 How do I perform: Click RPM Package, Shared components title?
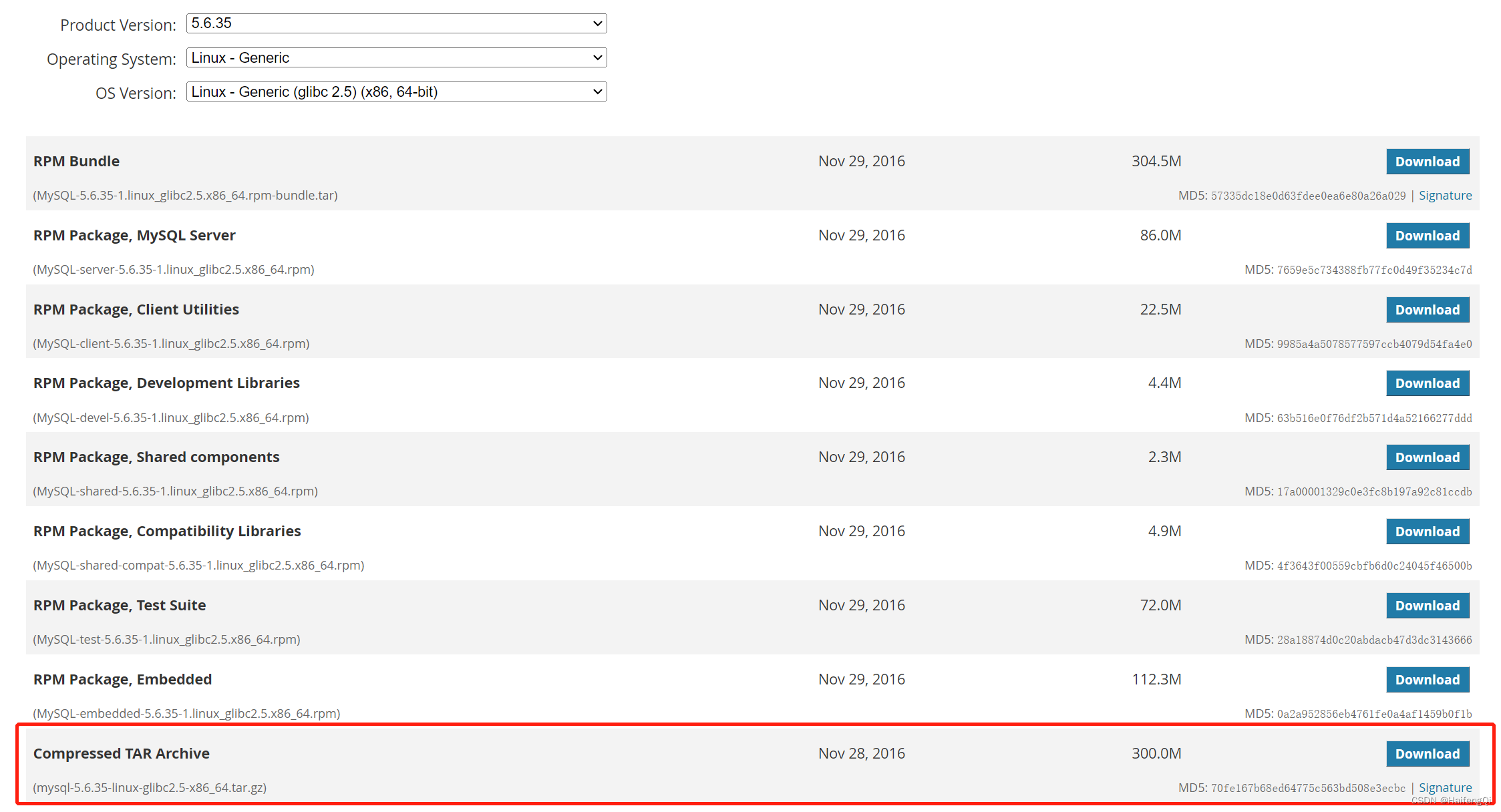[156, 457]
